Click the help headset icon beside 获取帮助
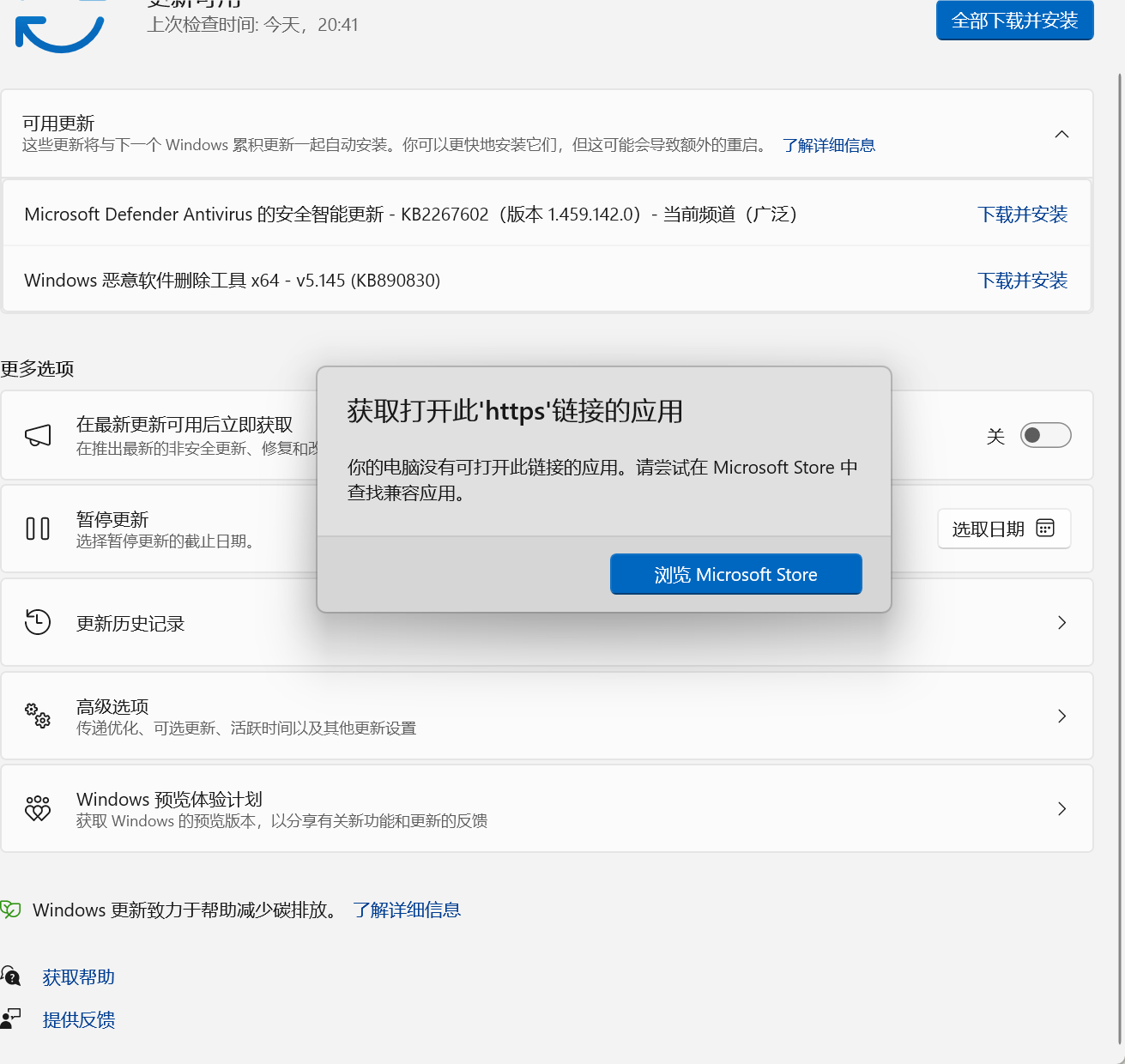 click(10, 976)
